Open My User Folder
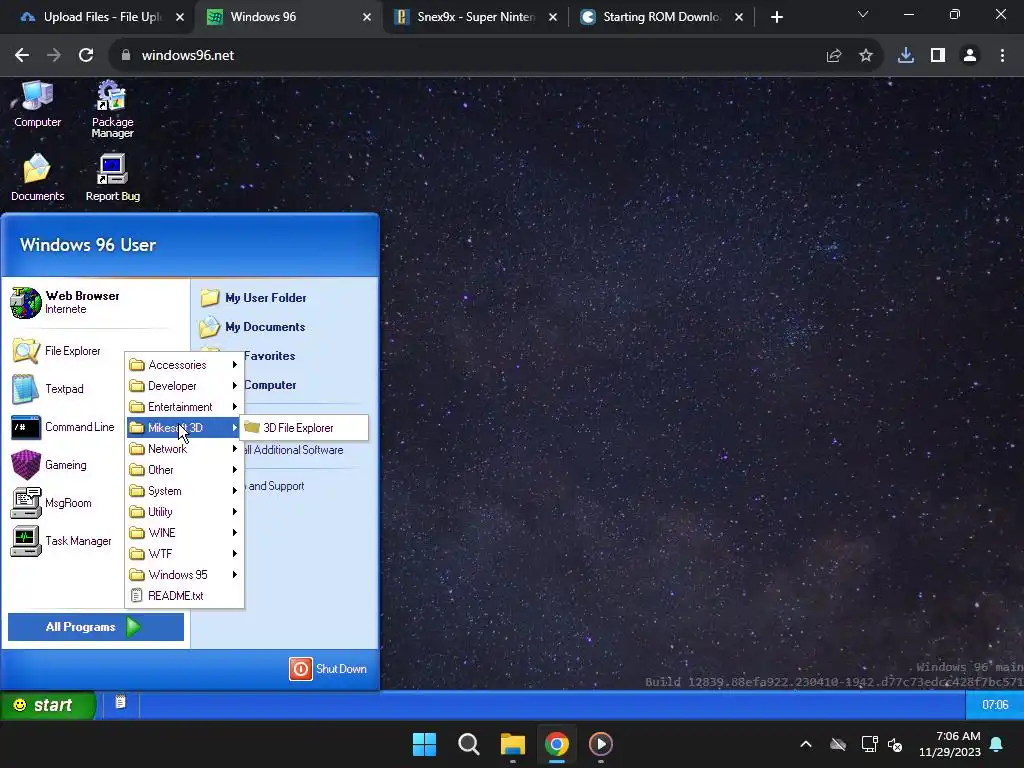The image size is (1024, 768). click(x=253, y=298)
